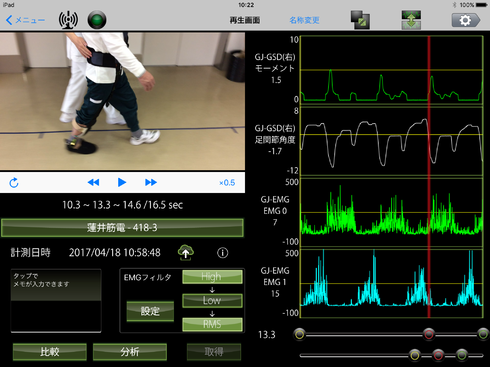Fast forward the gait video
Screen dimensions: 490x367
[151, 182]
